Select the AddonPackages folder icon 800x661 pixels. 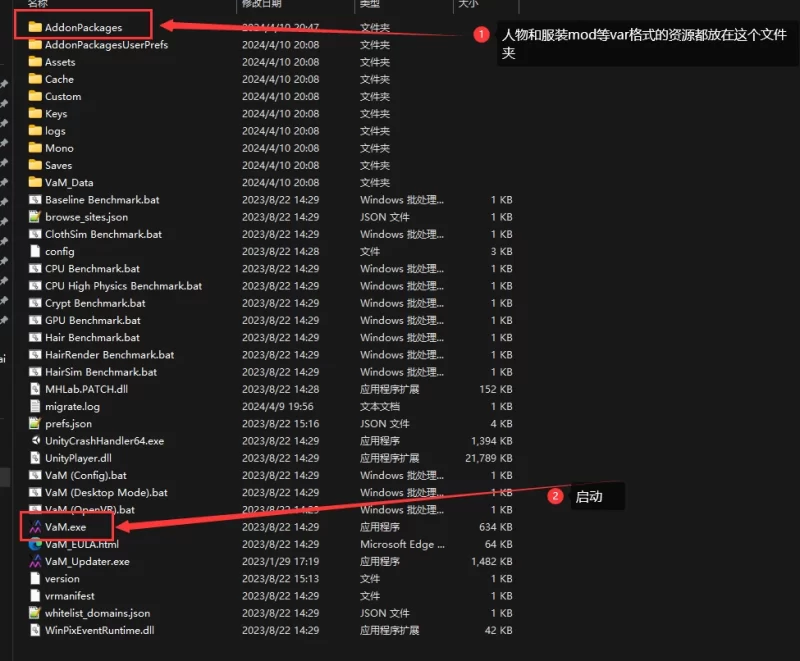[x=35, y=27]
